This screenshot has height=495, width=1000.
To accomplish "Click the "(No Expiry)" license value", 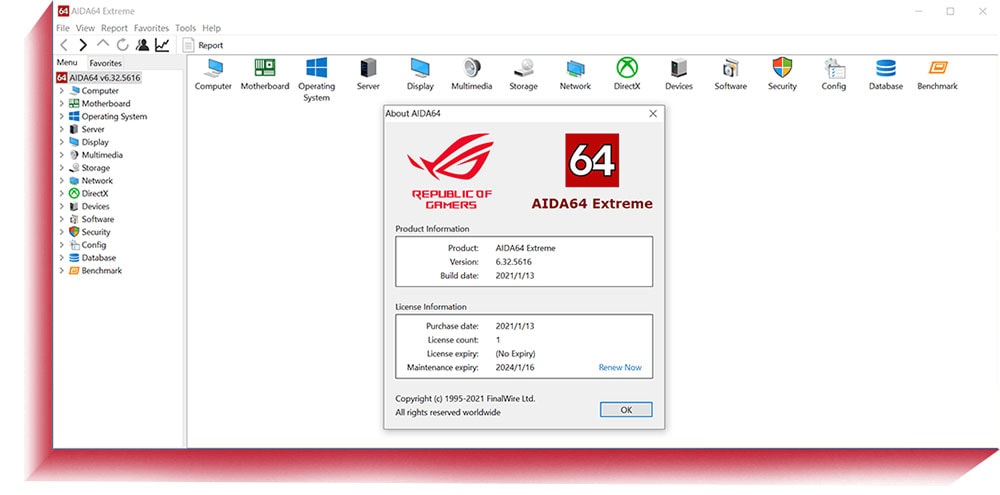I will pyautogui.click(x=515, y=353).
